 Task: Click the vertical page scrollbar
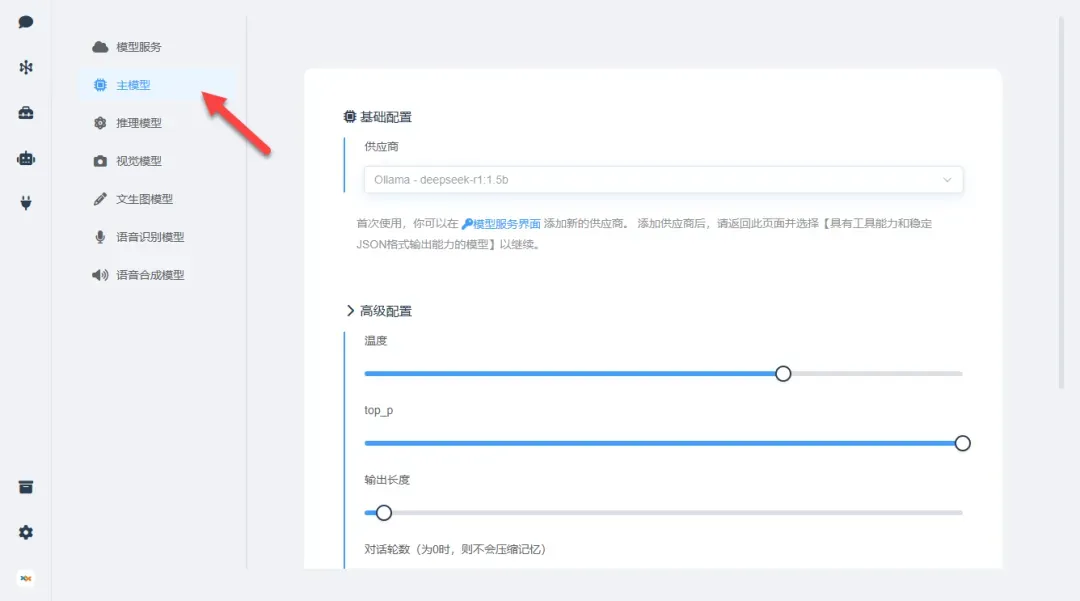[x=1060, y=200]
